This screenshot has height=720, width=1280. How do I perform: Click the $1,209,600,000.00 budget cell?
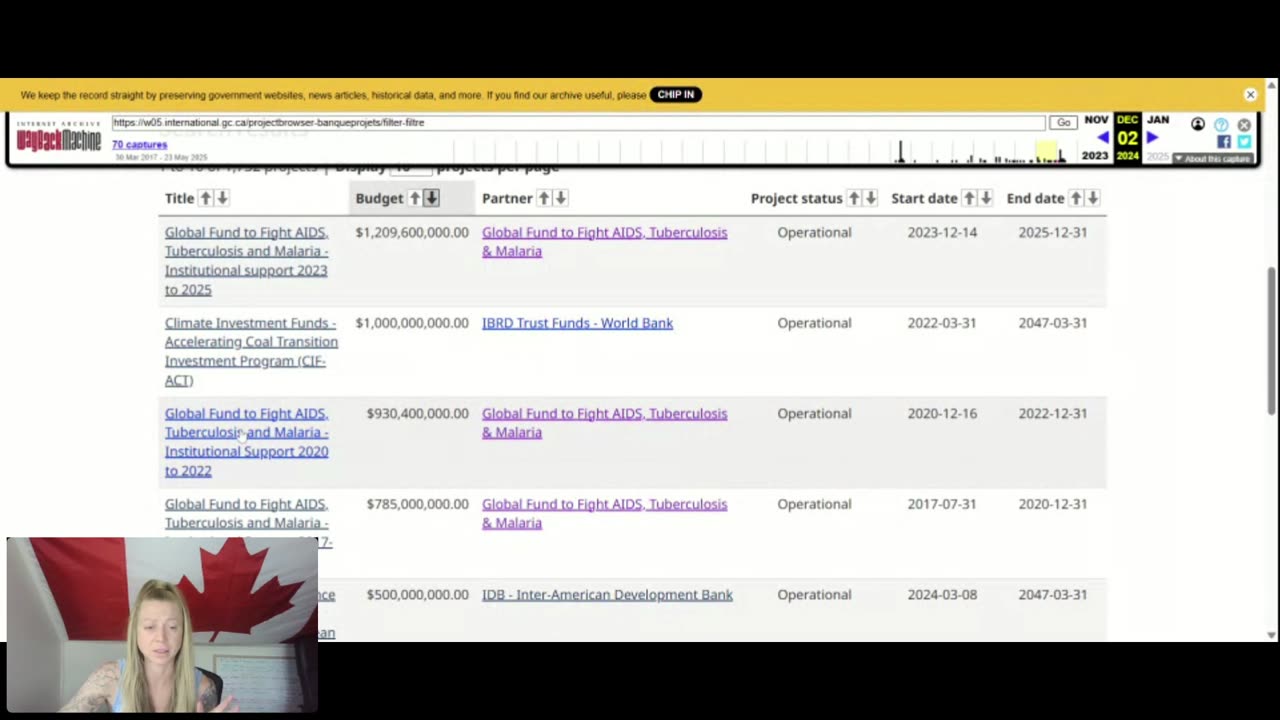411,232
